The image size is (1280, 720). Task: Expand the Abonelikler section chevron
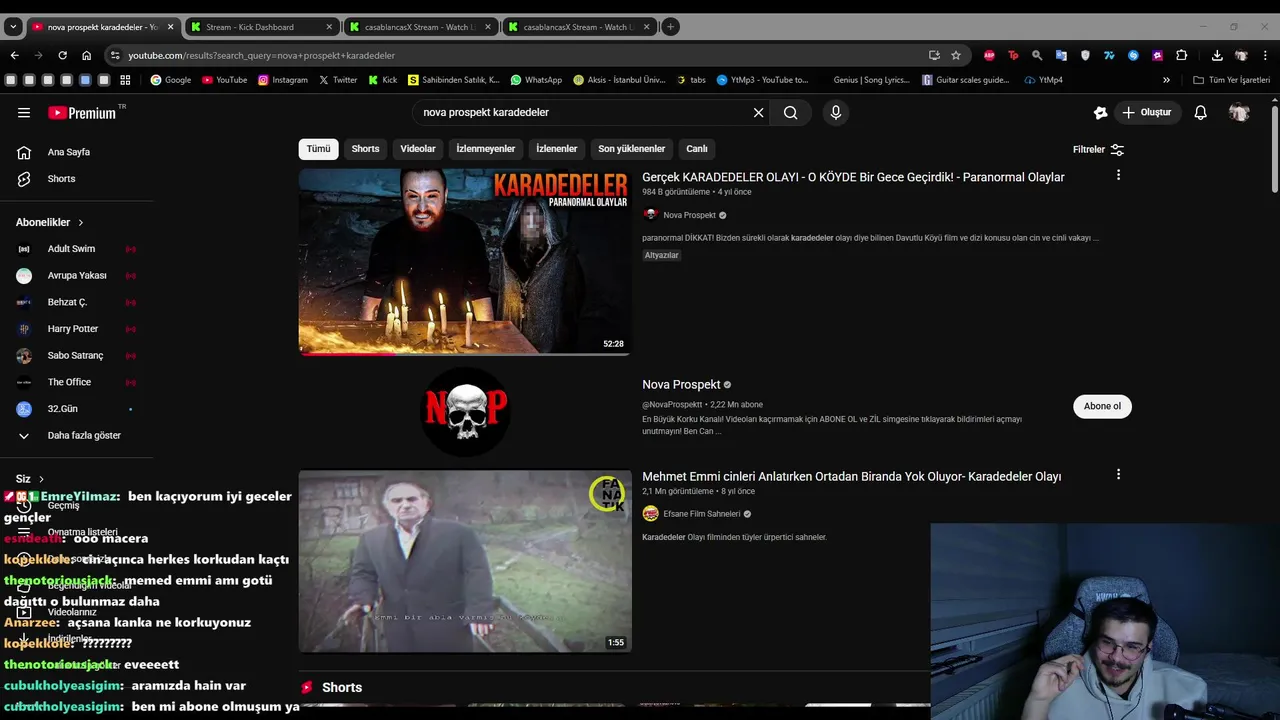pos(81,222)
